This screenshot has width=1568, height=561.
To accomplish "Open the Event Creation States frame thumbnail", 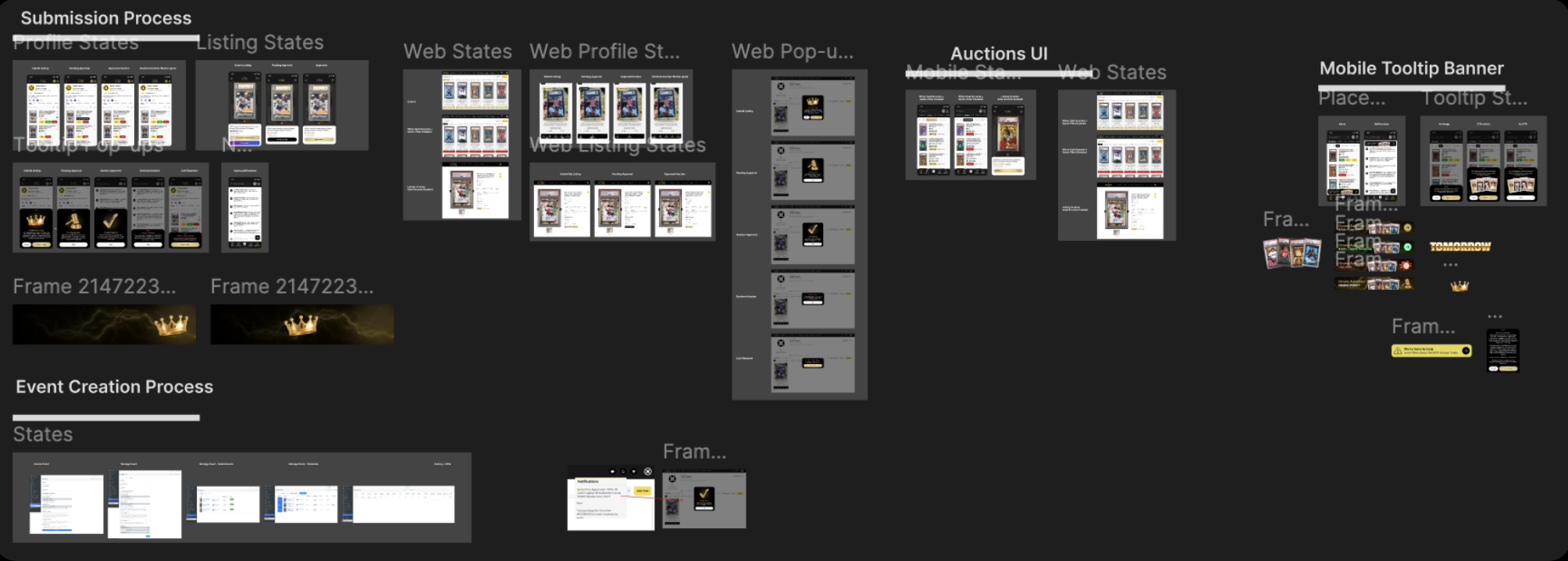I will [242, 497].
